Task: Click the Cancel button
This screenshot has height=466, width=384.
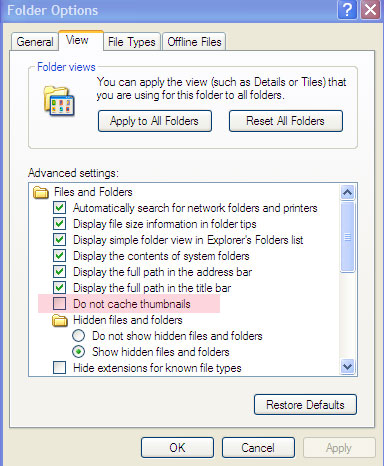Action: pyautogui.click(x=258, y=448)
